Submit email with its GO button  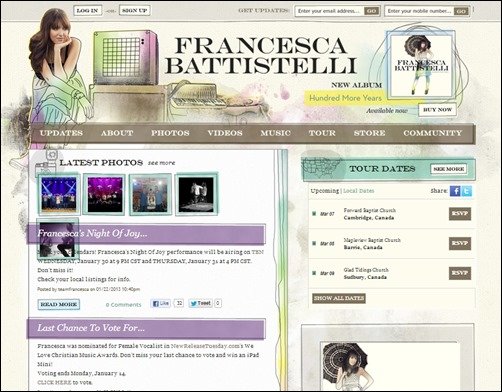[x=372, y=11]
